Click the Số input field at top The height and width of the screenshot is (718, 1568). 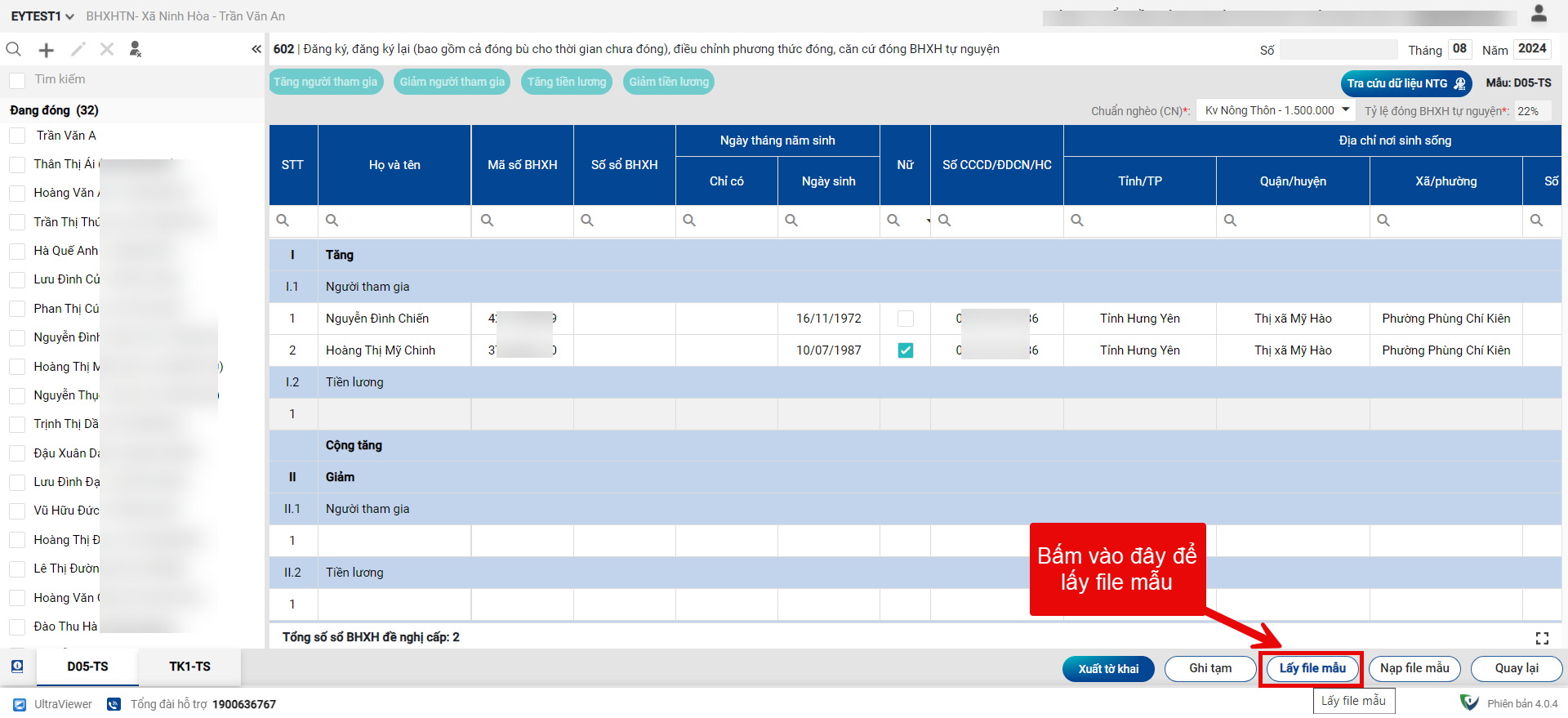click(1338, 50)
